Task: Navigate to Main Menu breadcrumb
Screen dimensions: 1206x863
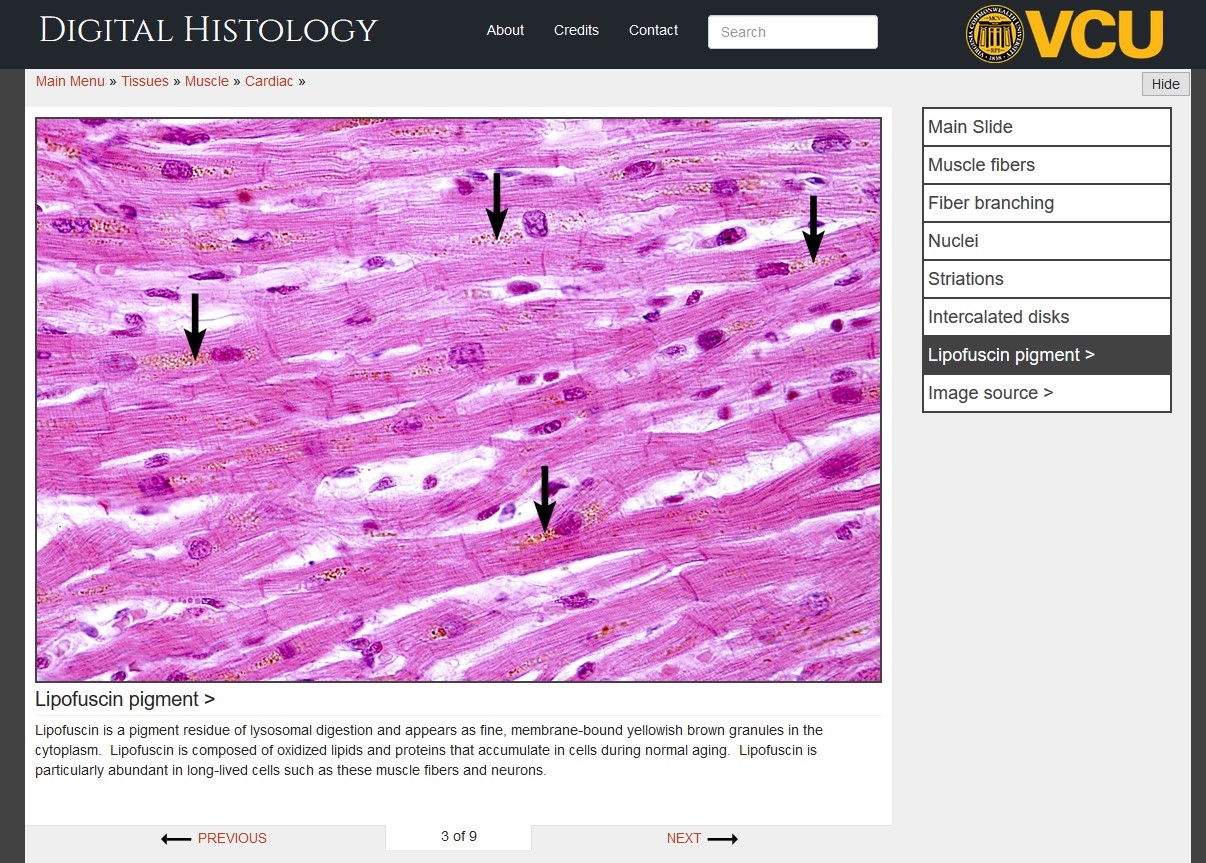Action: tap(70, 81)
